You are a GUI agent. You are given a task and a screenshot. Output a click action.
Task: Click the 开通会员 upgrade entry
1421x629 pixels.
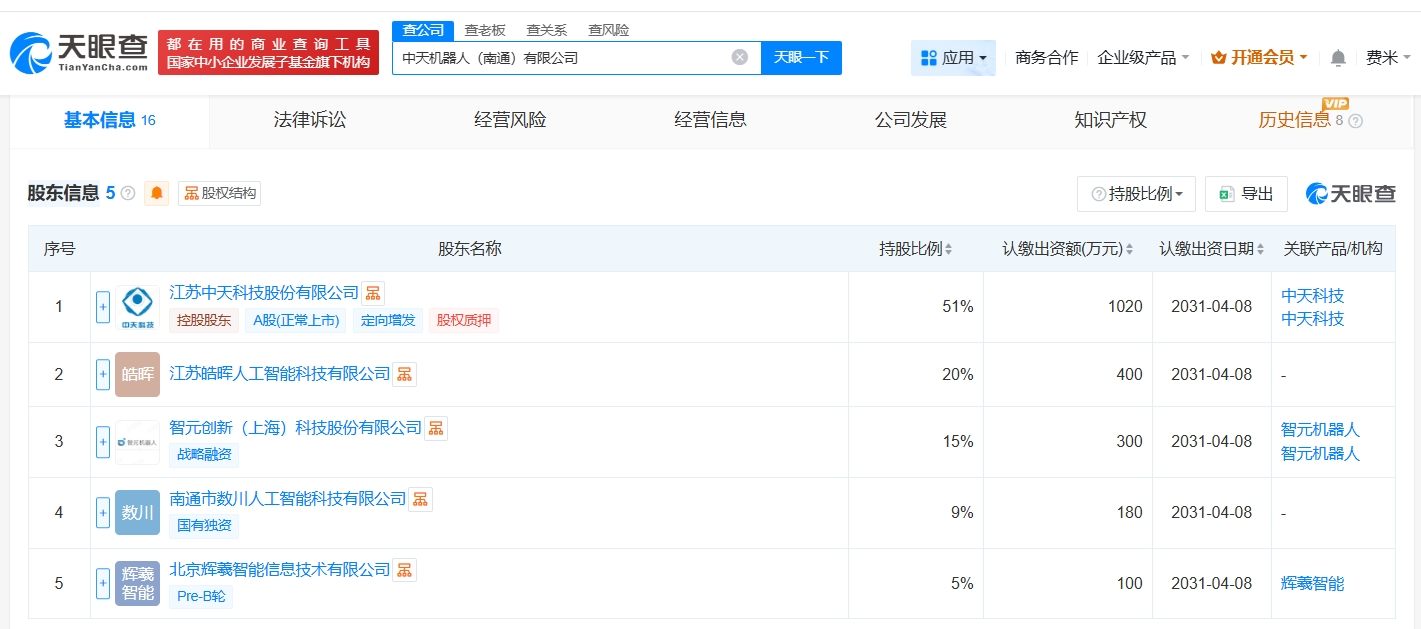(x=1258, y=57)
